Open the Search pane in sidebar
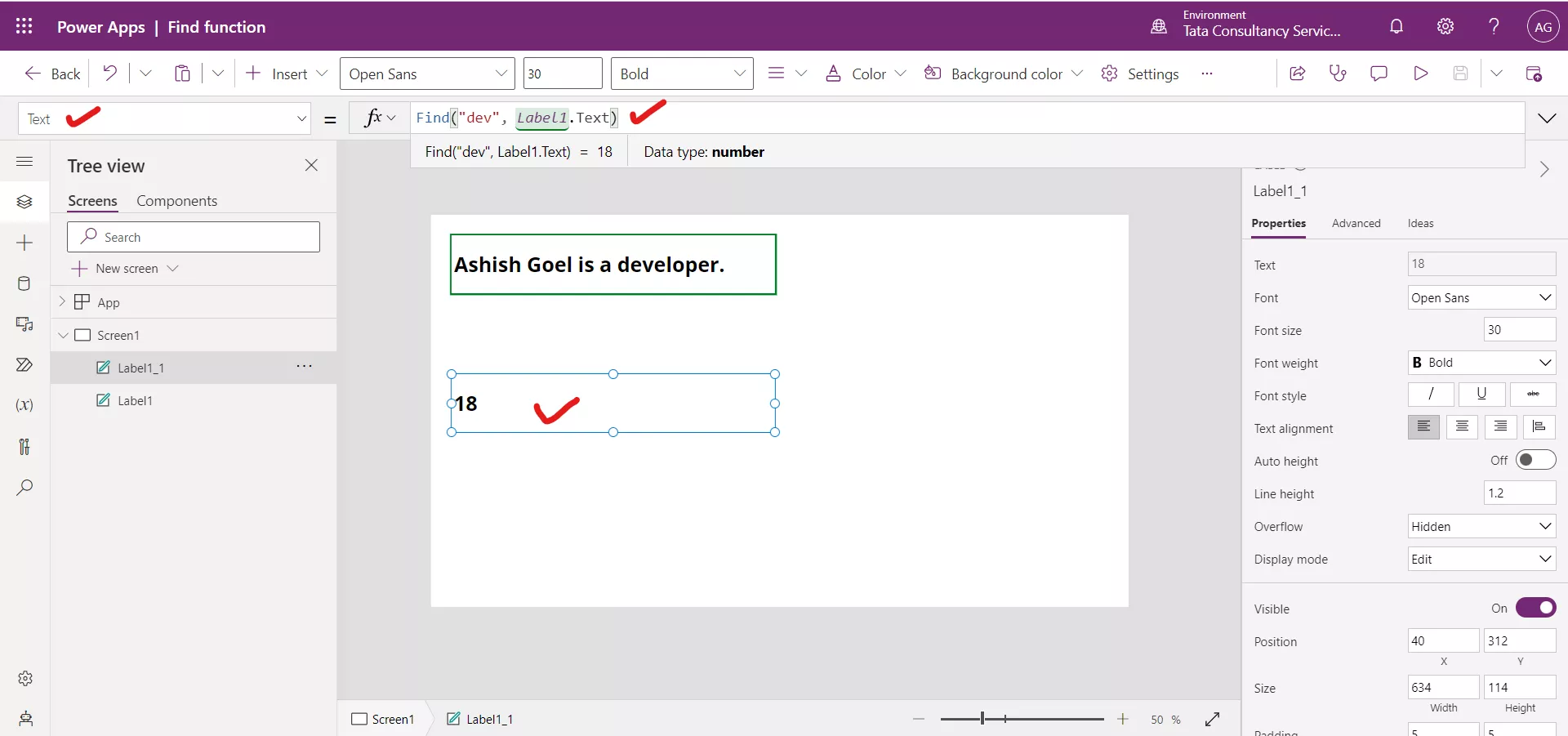Screen dimensions: 1568x736 click(24, 488)
